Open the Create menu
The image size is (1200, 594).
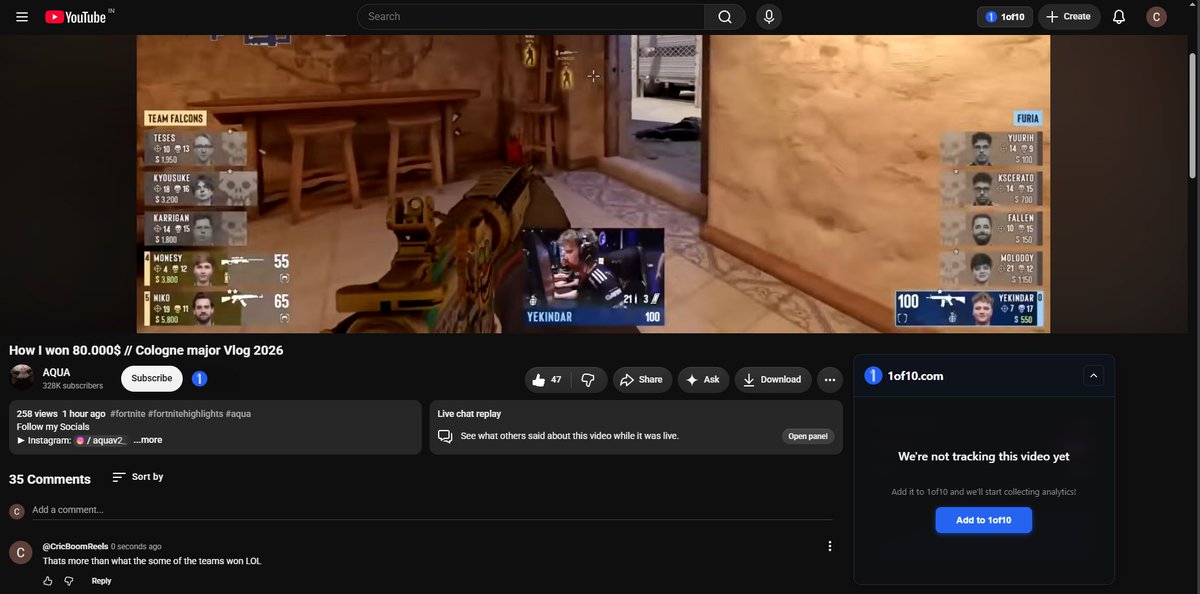[1069, 17]
